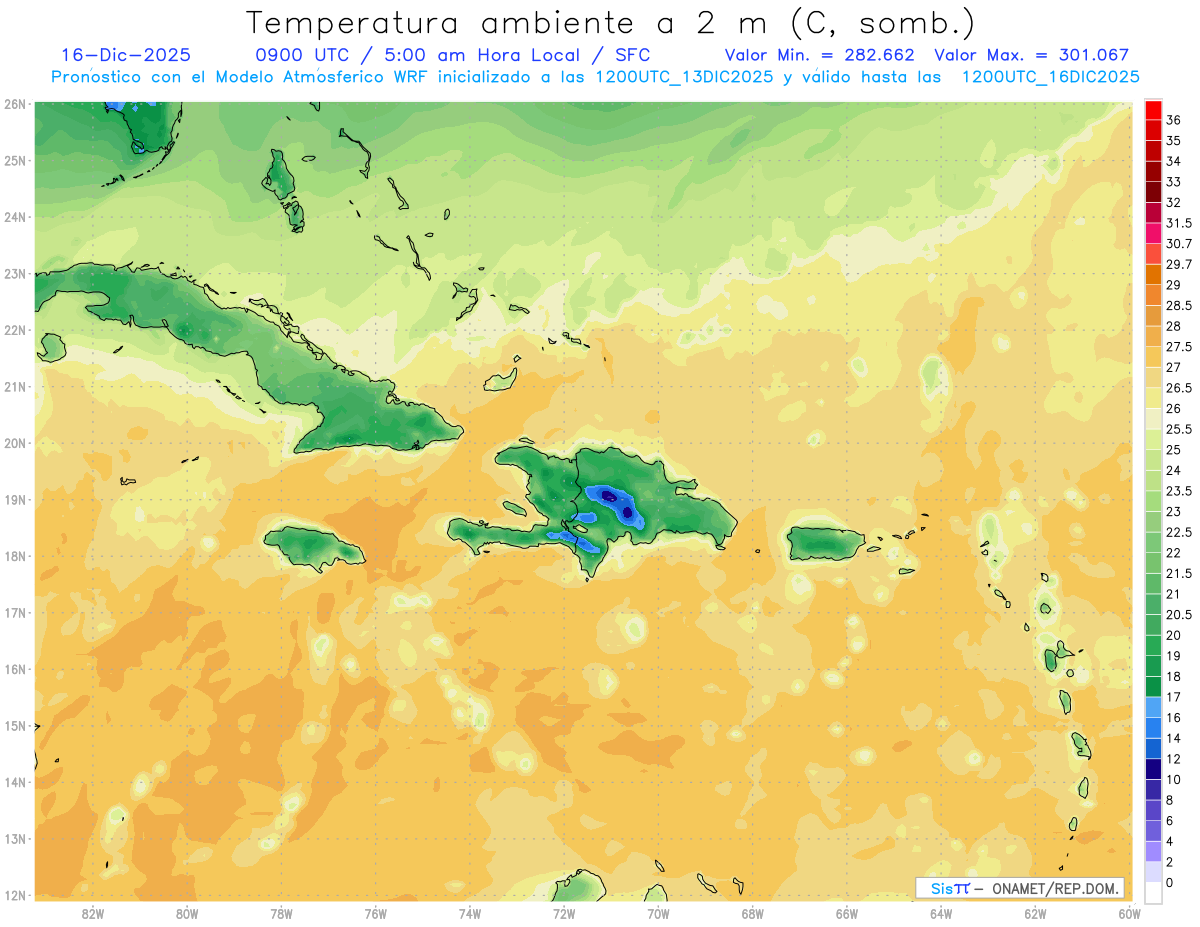Click the longitude label '66W'
The image size is (1200, 927).
pyautogui.click(x=847, y=913)
